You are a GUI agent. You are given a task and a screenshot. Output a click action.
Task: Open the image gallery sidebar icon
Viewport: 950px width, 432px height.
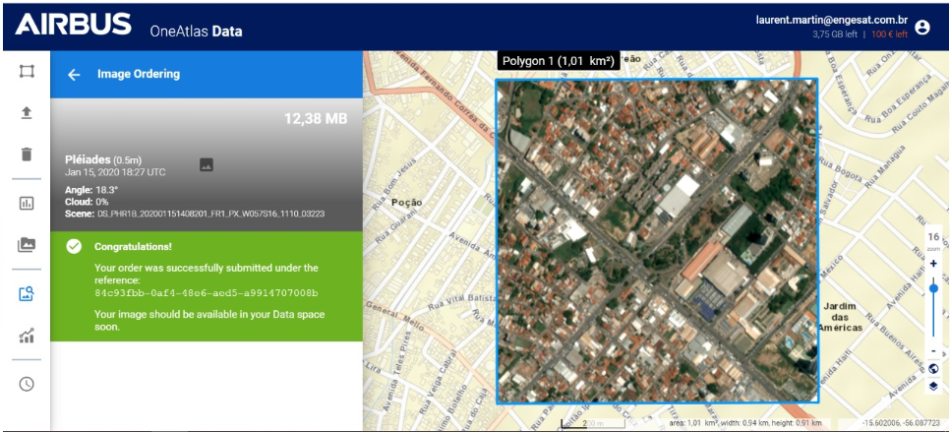(26, 245)
